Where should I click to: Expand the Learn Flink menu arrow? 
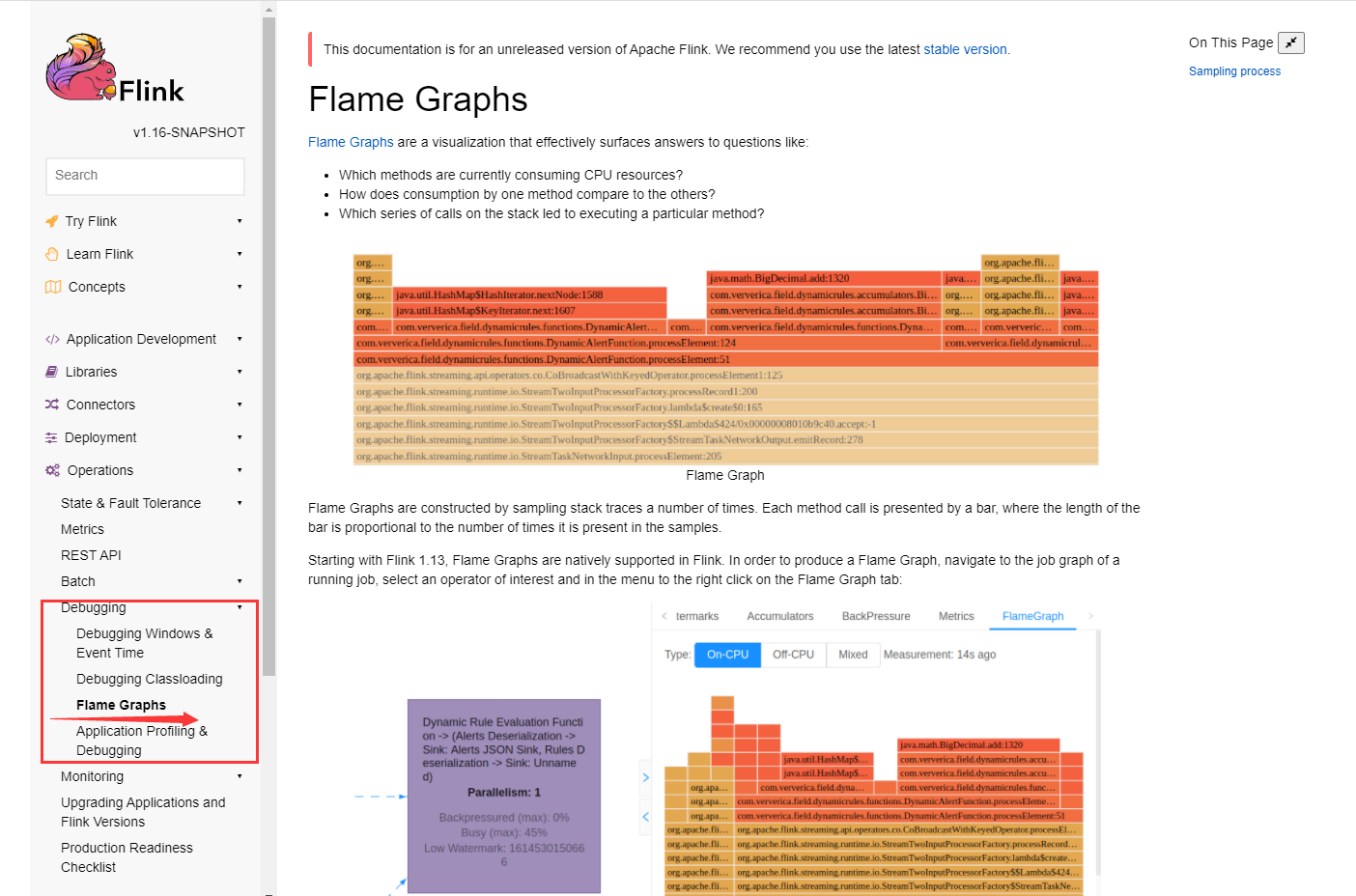click(x=240, y=254)
